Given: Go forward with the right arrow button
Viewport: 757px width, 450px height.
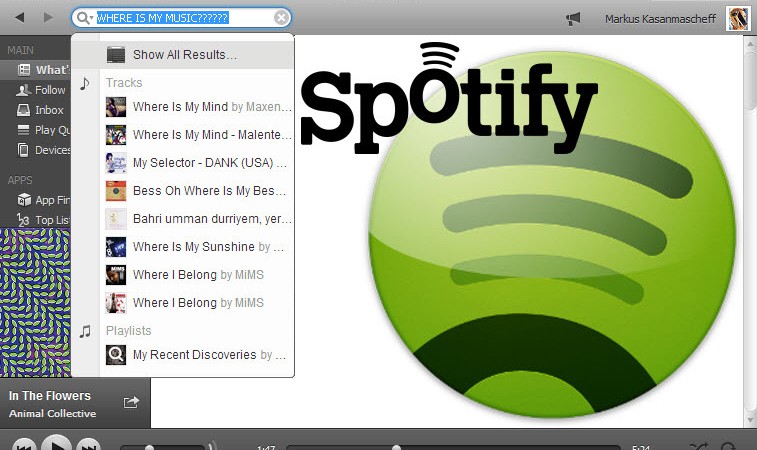Looking at the screenshot, I should [48, 17].
